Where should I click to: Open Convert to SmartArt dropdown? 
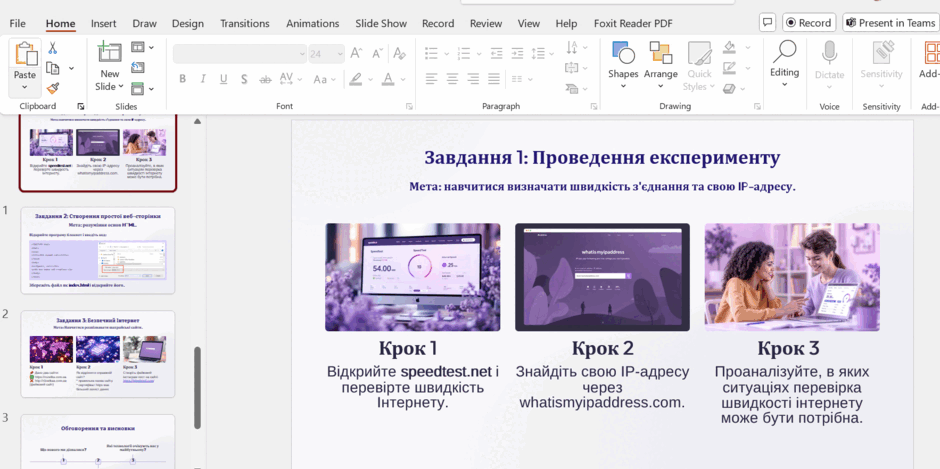pyautogui.click(x=576, y=89)
